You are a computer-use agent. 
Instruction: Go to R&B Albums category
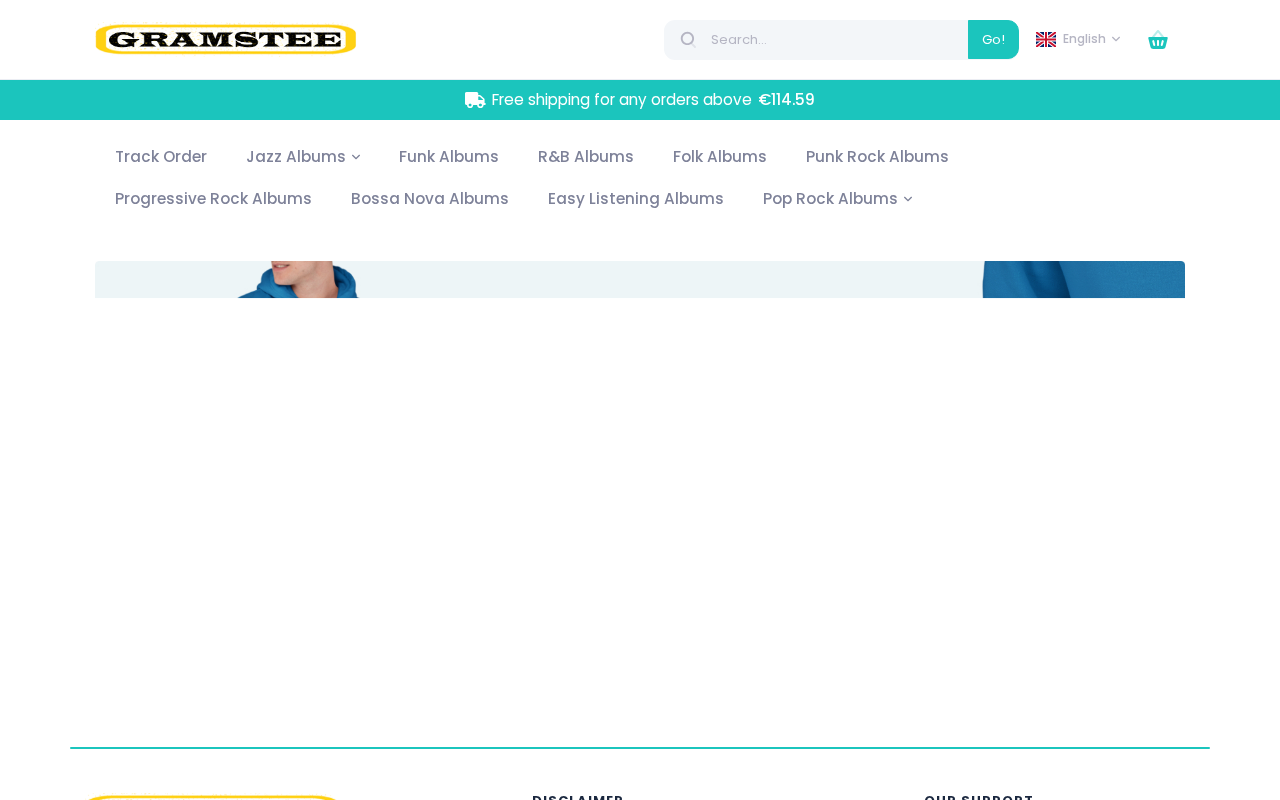point(586,157)
